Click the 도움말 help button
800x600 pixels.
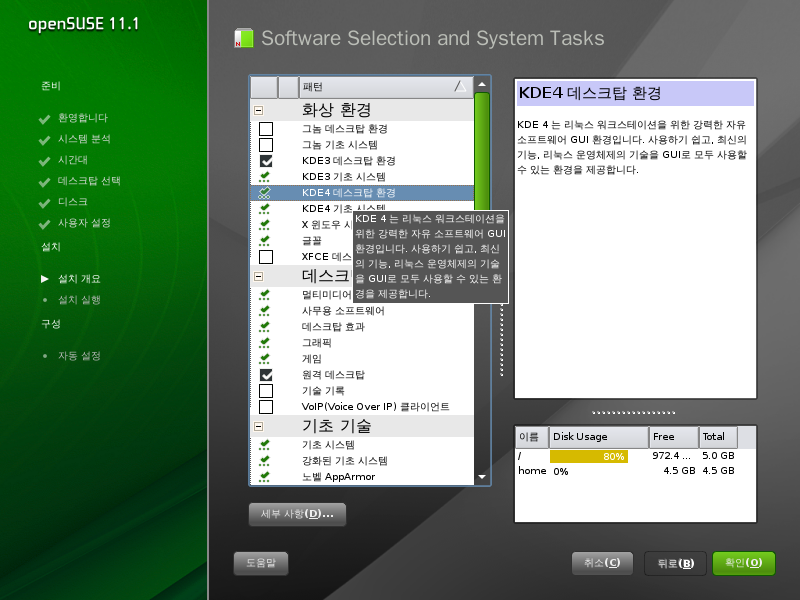coord(261,563)
